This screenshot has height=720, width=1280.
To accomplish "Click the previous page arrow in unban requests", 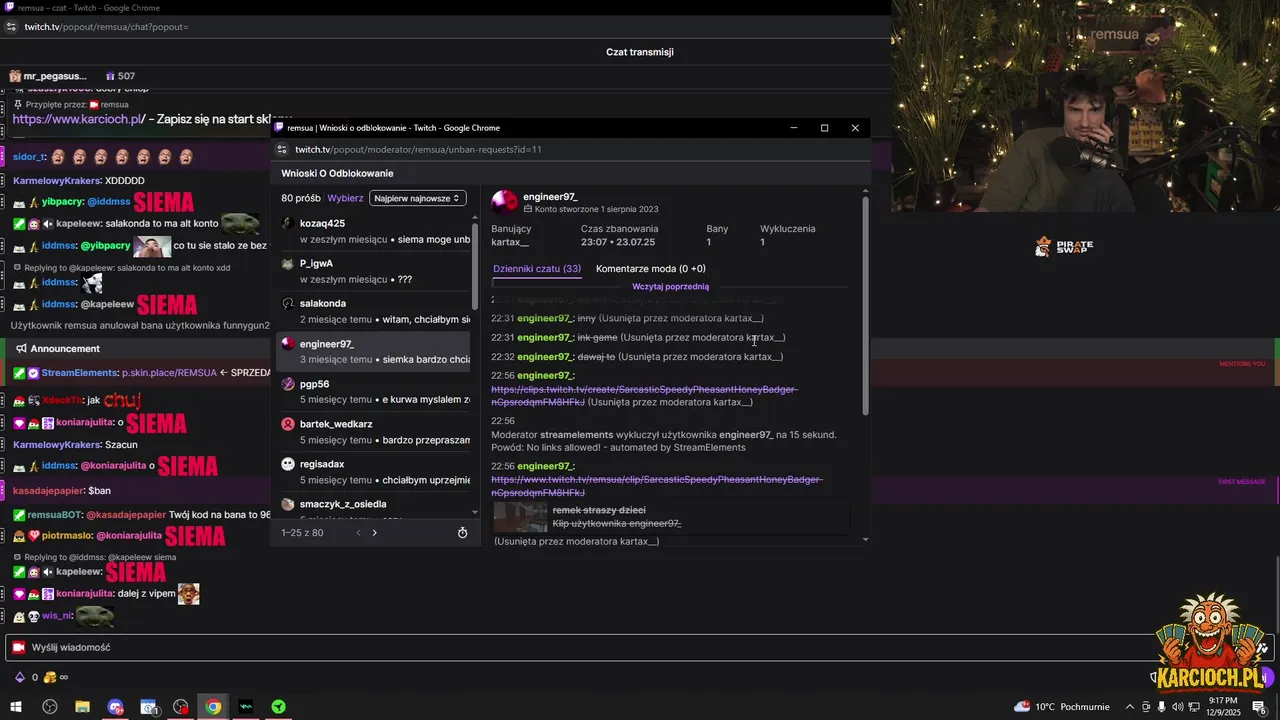I will coord(358,533).
